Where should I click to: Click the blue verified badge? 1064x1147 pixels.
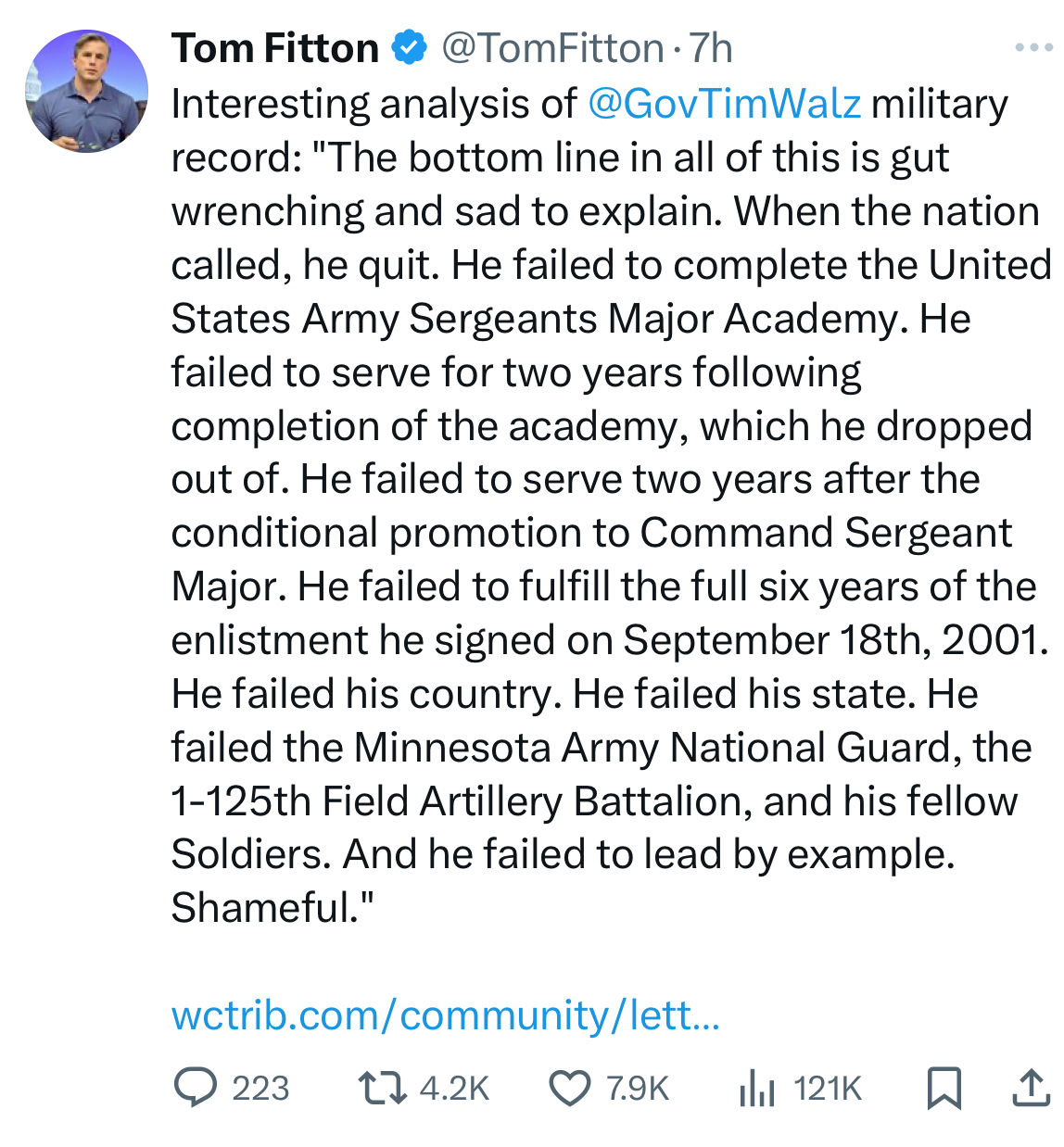point(409,48)
